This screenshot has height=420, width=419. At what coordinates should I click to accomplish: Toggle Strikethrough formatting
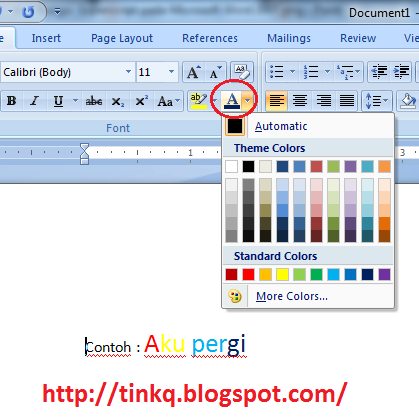[94, 101]
